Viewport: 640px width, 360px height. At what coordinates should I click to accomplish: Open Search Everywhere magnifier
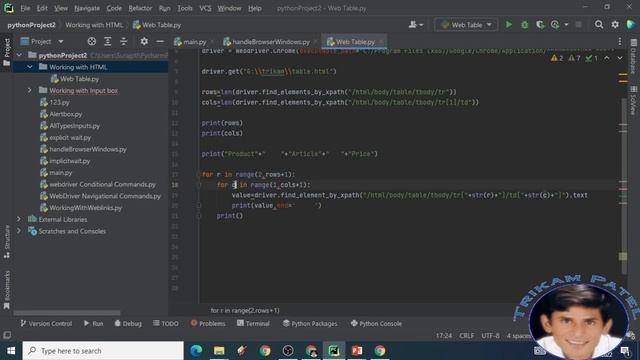(x=599, y=25)
